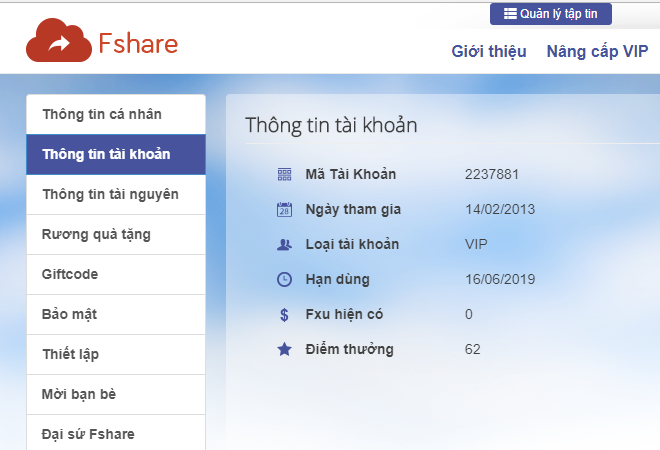Viewport: 660px width, 450px height.
Task: Open Thiết lập sidebar item
Action: [116, 354]
